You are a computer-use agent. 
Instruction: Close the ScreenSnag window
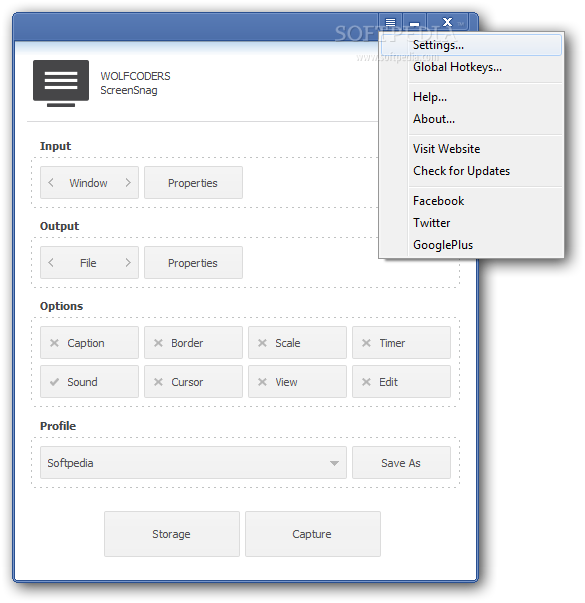(447, 22)
